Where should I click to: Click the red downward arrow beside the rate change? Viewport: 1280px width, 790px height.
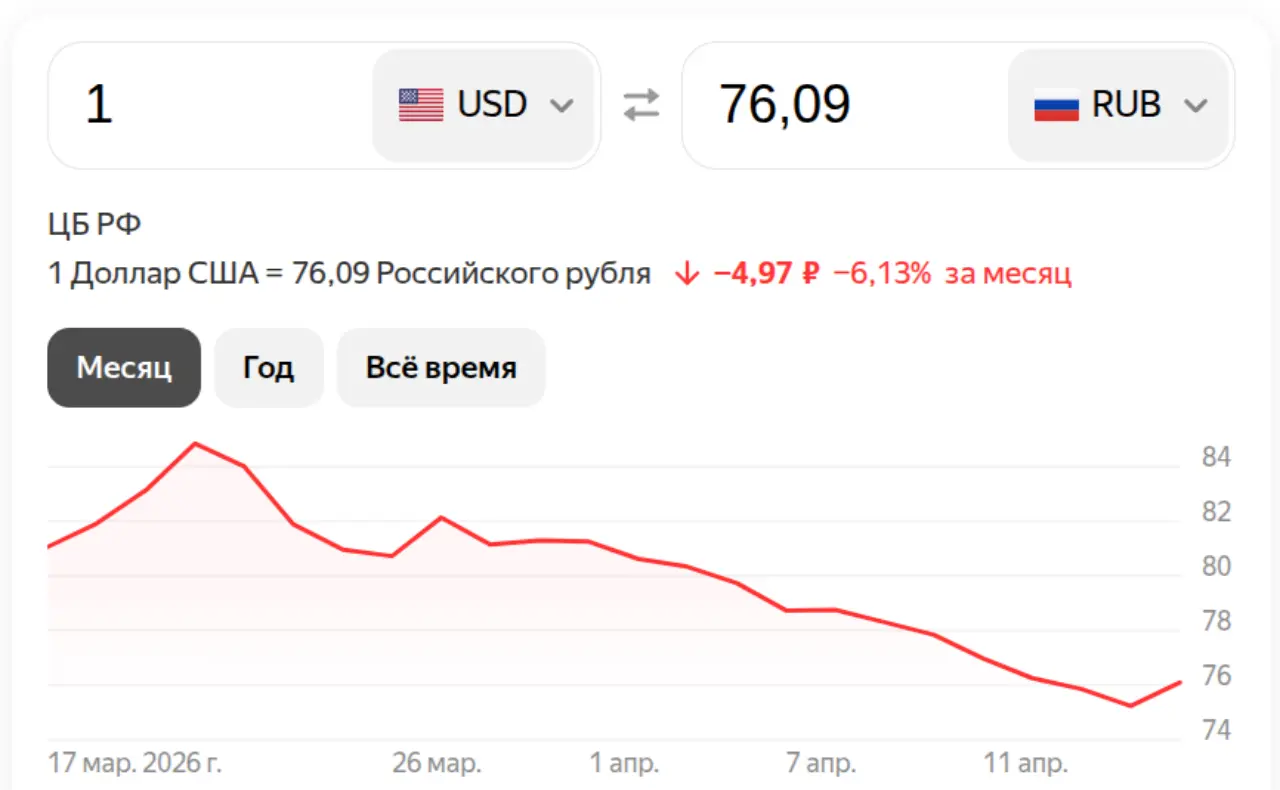click(687, 272)
